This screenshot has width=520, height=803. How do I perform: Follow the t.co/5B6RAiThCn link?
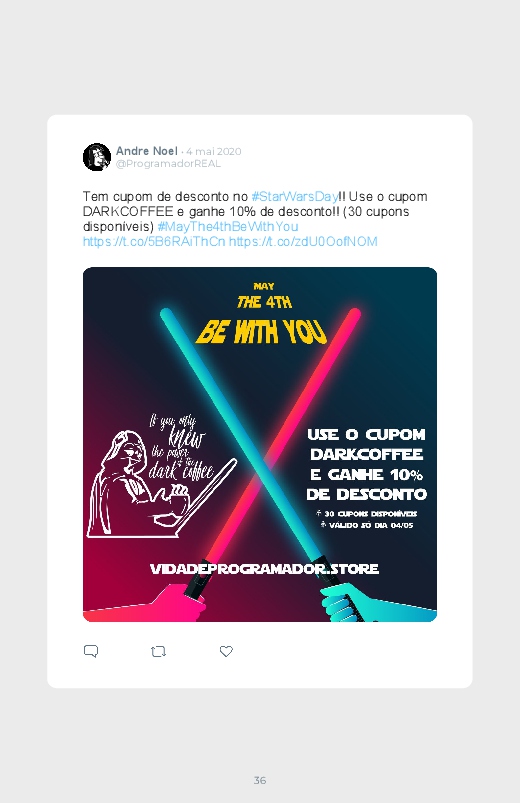[154, 241]
